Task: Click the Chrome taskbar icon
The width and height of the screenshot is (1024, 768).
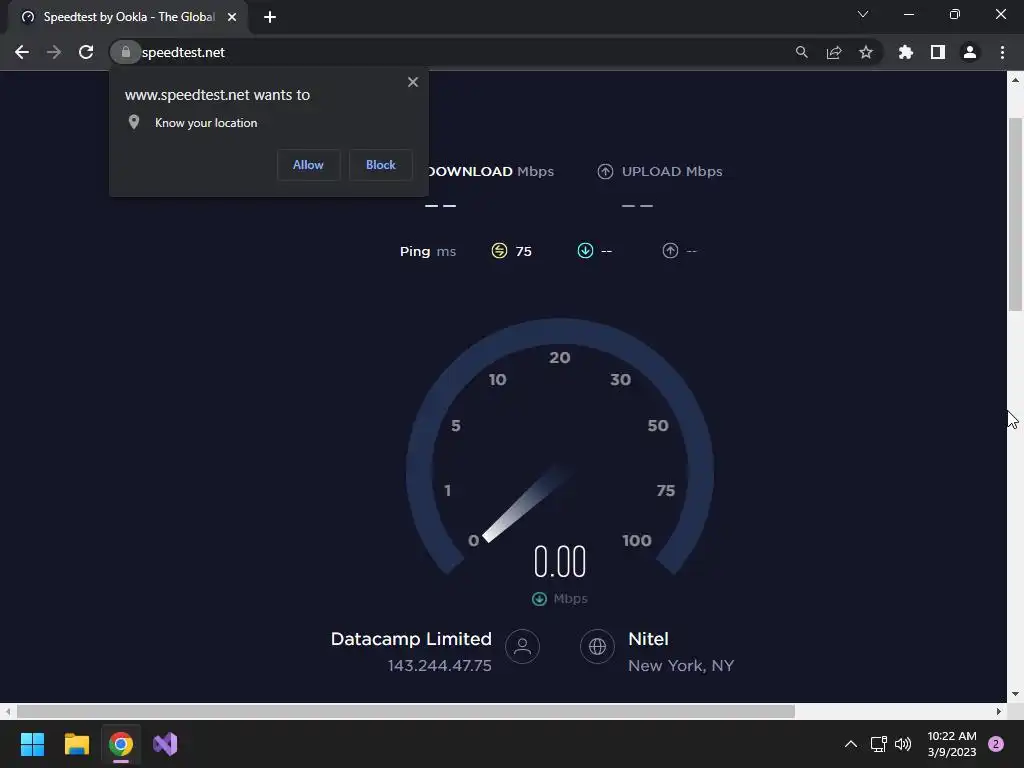Action: pos(121,744)
